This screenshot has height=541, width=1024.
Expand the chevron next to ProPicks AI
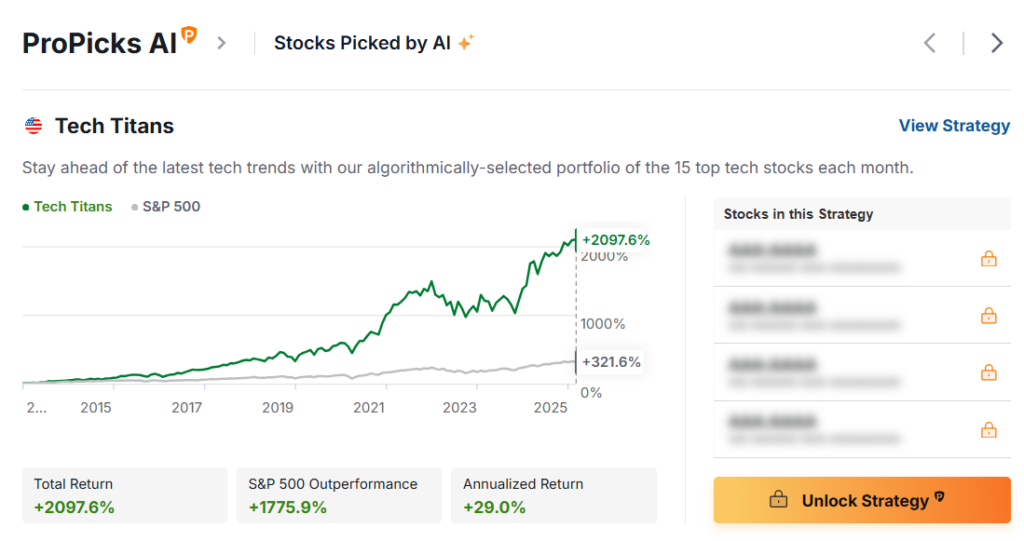[x=222, y=43]
